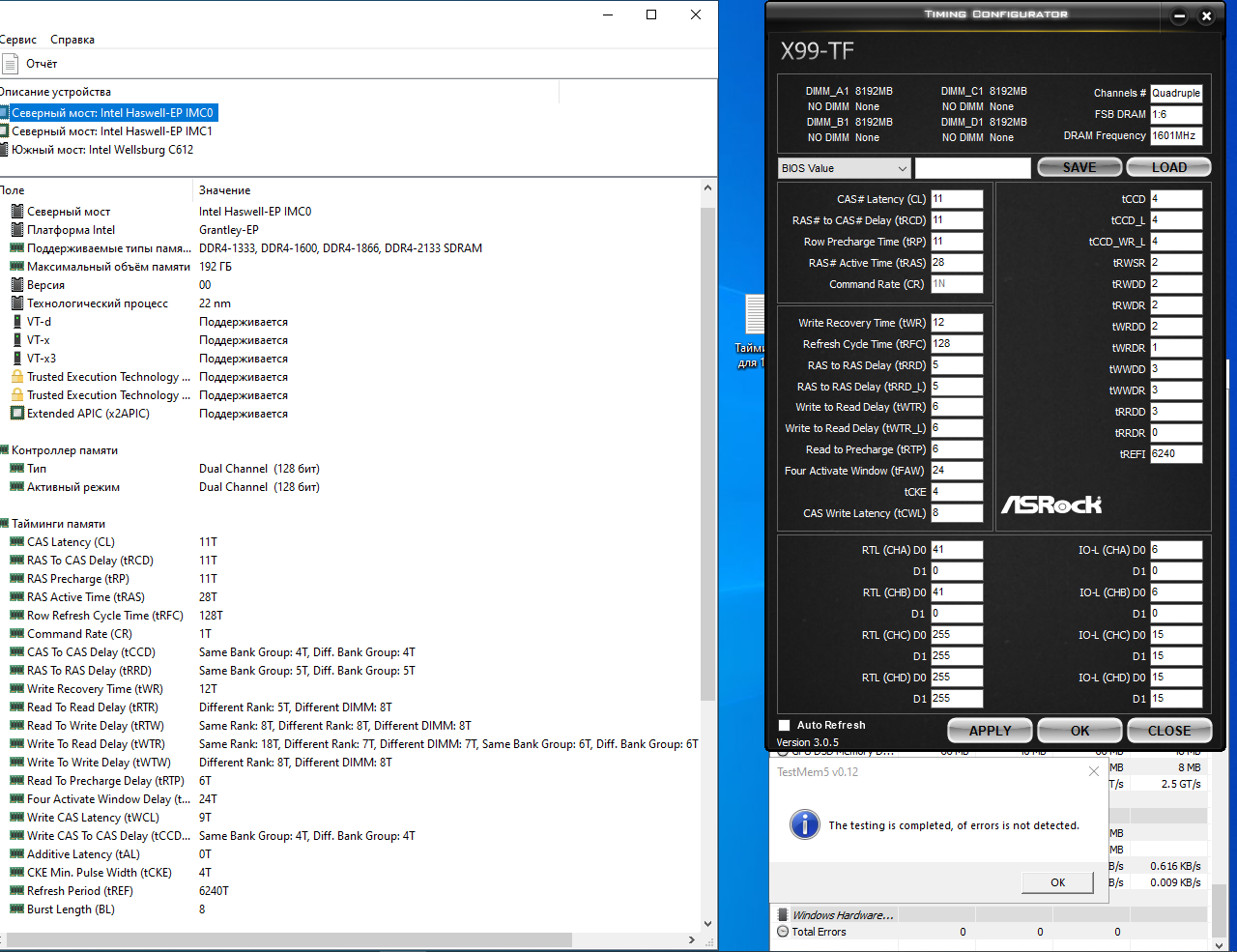The height and width of the screenshot is (952, 1237).
Task: Click the icon beside the Версия row
Action: coord(17,285)
